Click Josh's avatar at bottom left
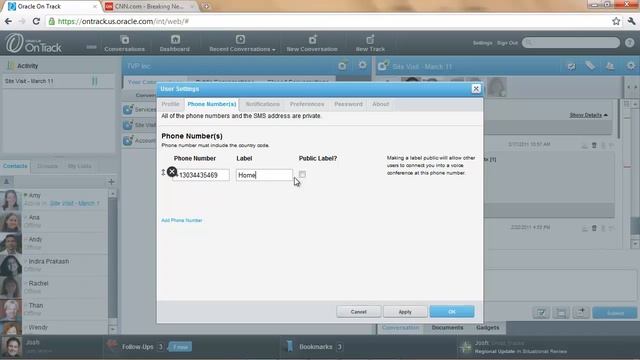640x360 pixels. [11, 347]
